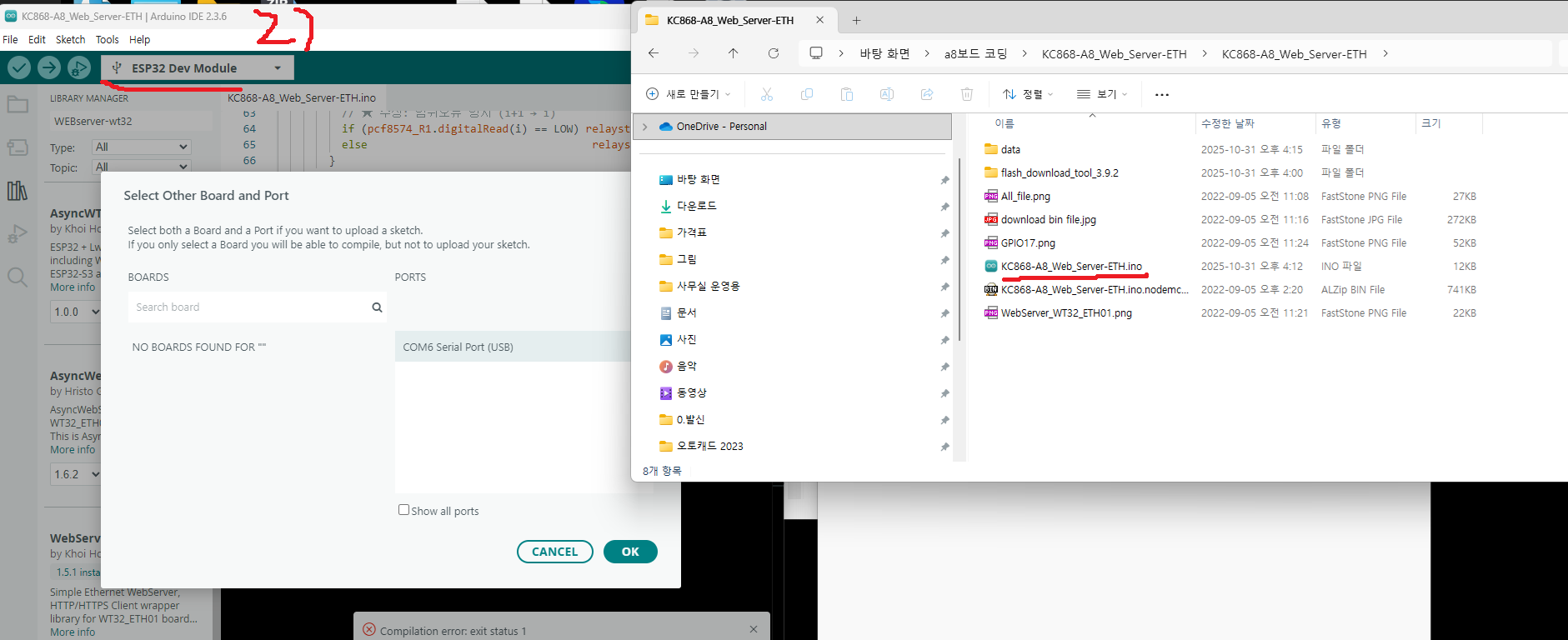The height and width of the screenshot is (640, 1568).
Task: Click the Verify sketch checkmark icon
Action: point(19,67)
